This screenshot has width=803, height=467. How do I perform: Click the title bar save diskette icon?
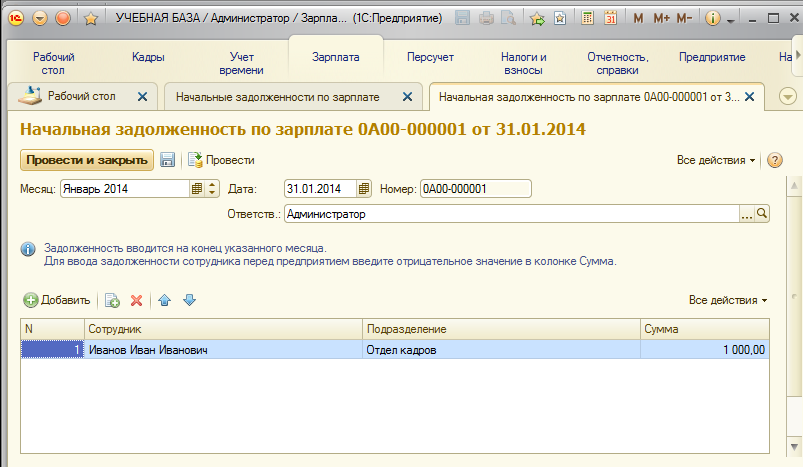(462, 18)
